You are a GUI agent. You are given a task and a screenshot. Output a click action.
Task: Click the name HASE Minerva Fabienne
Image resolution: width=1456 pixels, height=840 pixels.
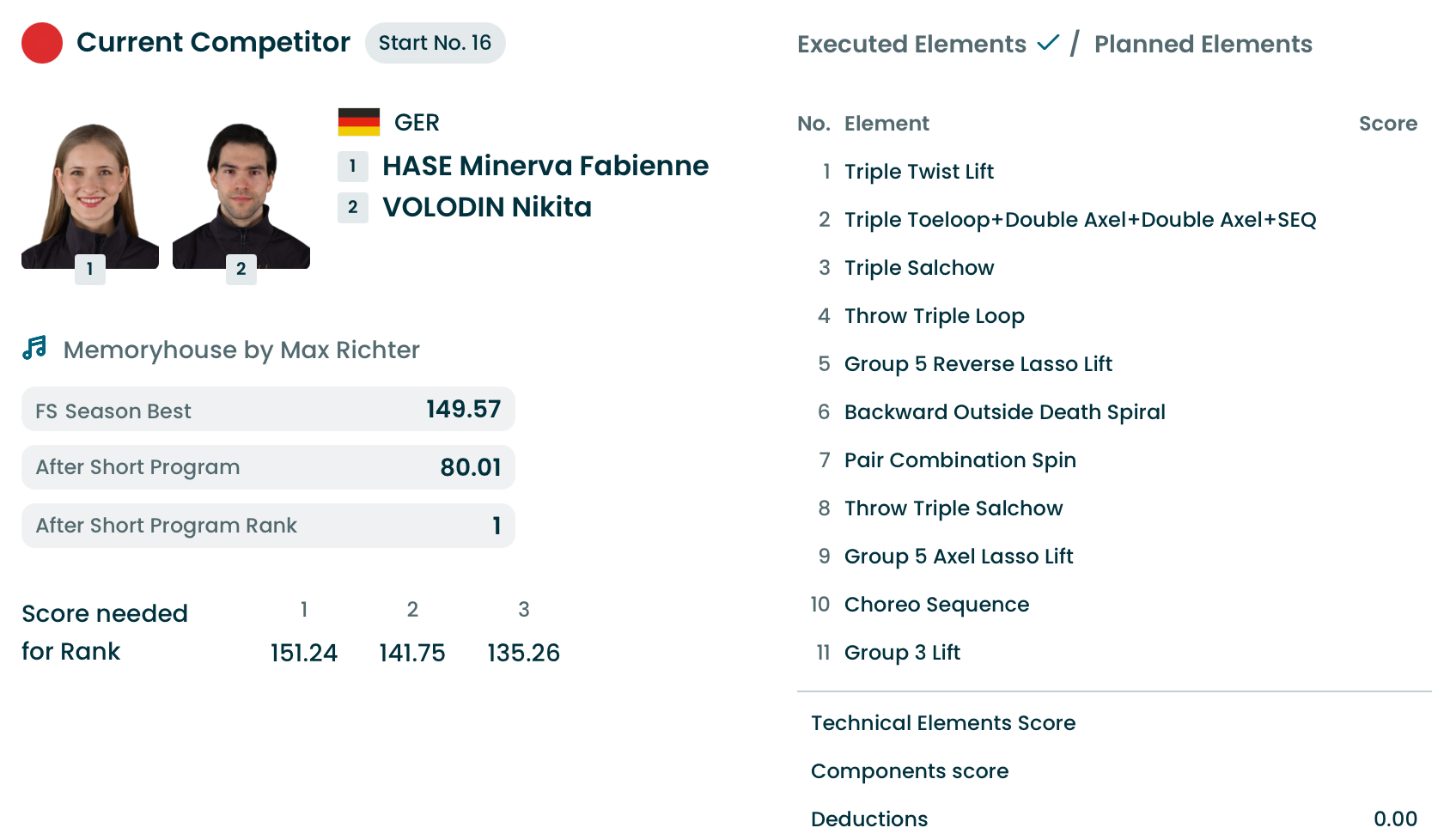point(545,166)
